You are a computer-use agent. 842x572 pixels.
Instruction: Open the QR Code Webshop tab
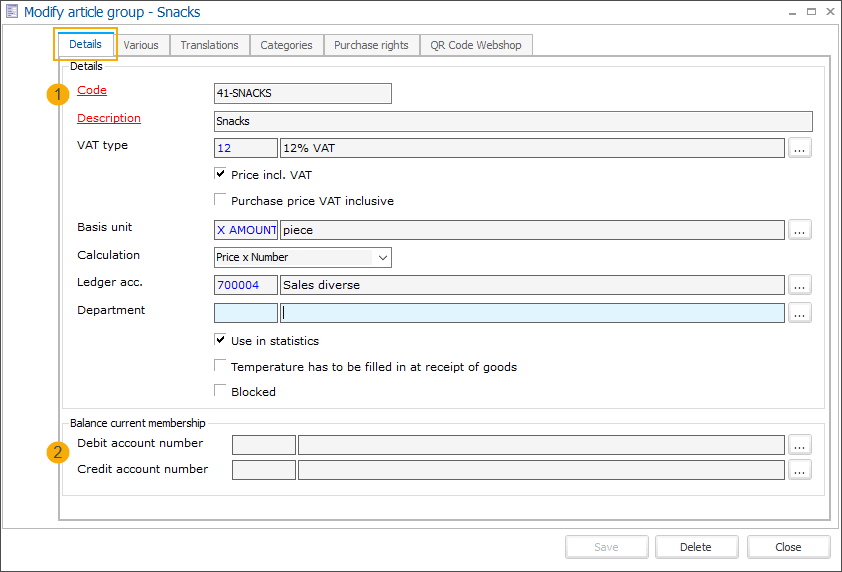[x=476, y=45]
